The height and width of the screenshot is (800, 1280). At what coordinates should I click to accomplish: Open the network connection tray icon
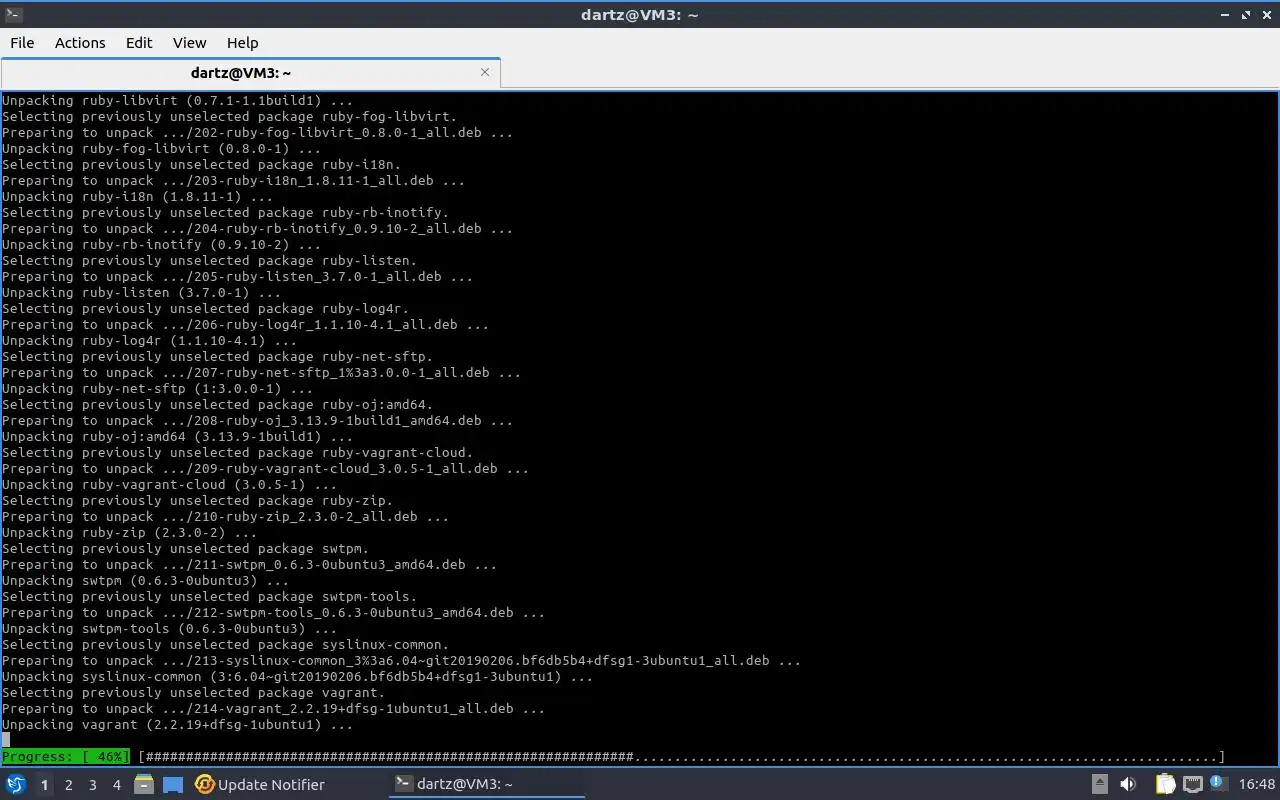coord(1193,785)
